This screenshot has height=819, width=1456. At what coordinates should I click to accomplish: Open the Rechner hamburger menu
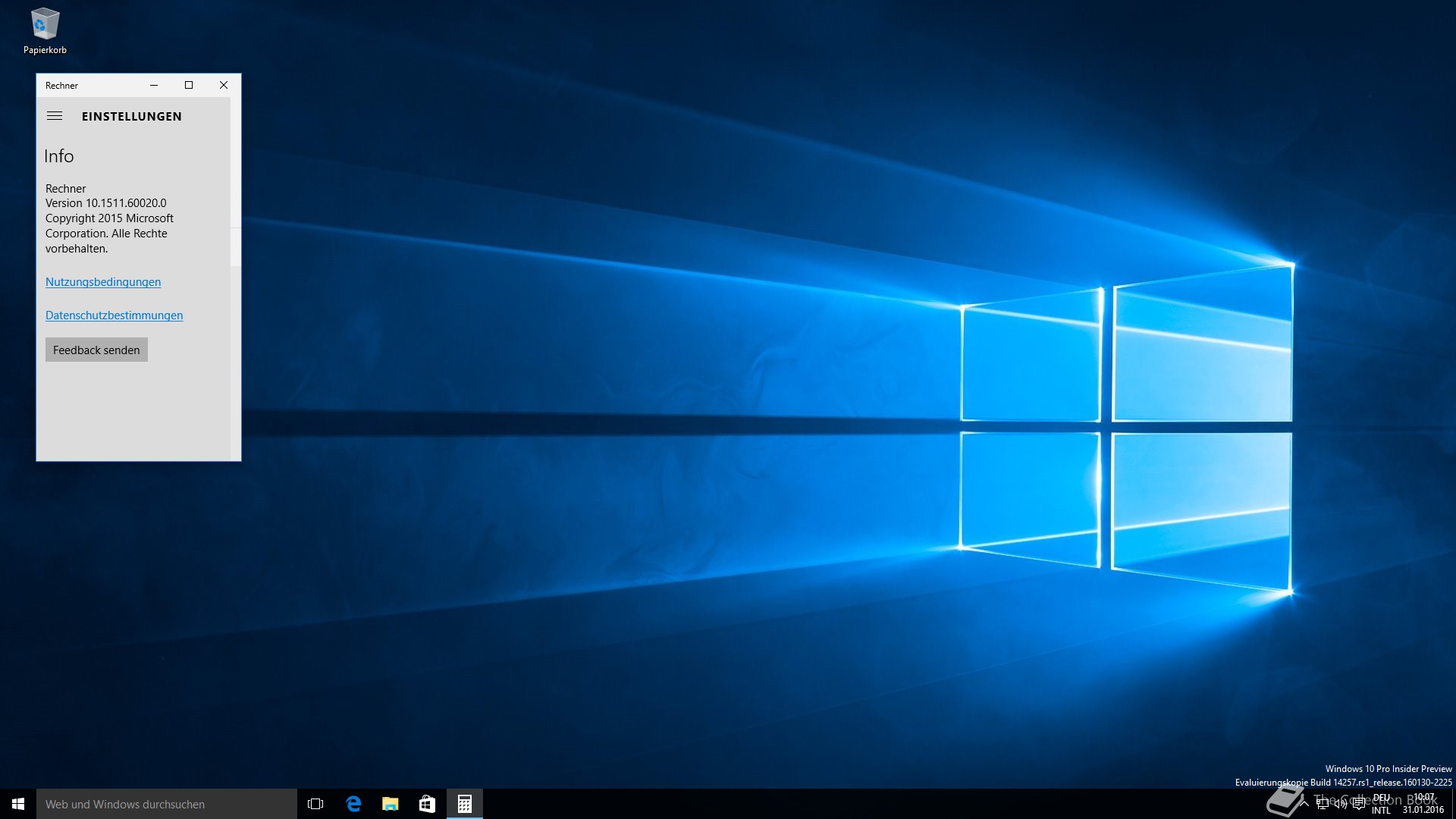click(55, 116)
